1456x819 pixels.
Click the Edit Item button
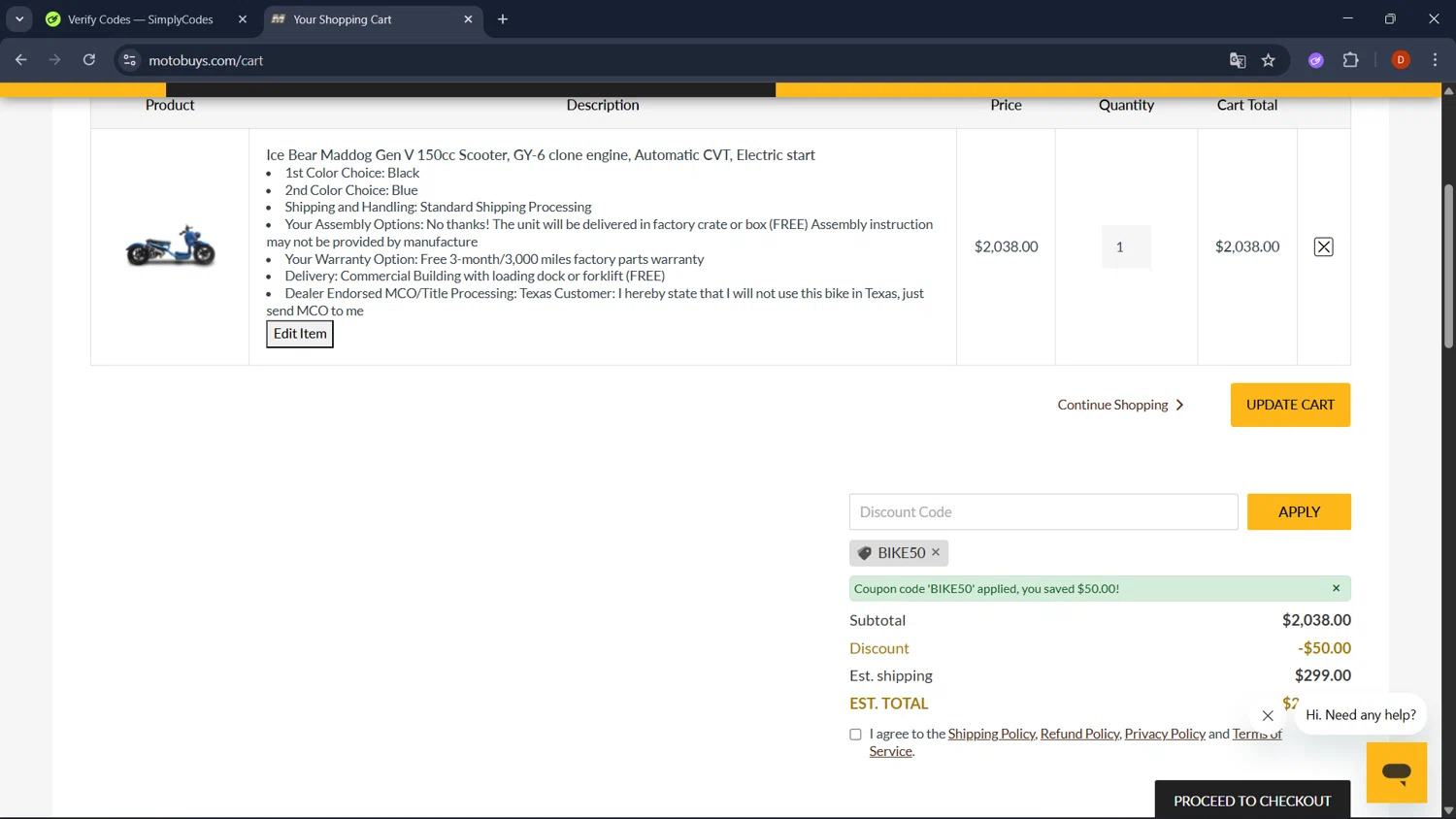(x=300, y=334)
